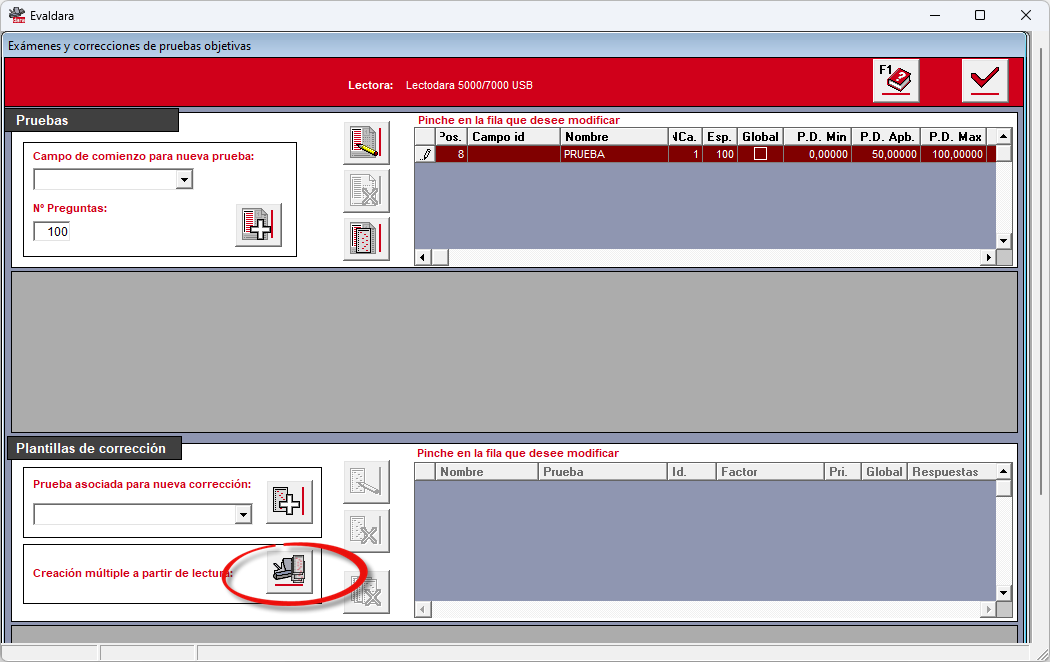1050x662 pixels.
Task: Click the edit correction template icon
Action: [x=366, y=482]
